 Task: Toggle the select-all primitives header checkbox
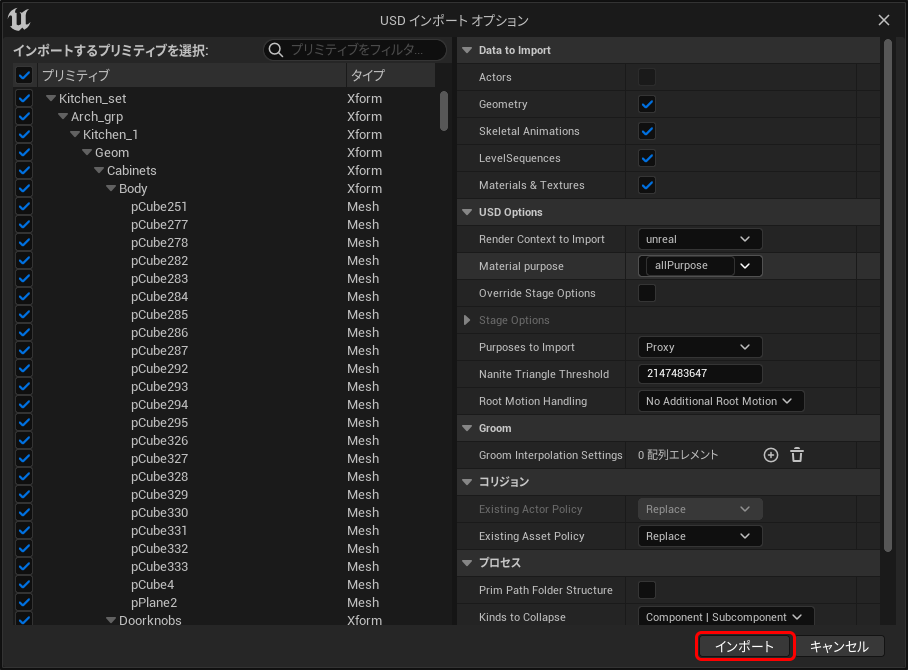point(24,75)
